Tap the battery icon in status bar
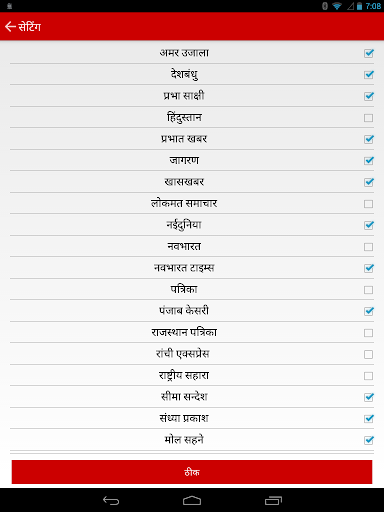The image size is (384, 512). (x=359, y=6)
